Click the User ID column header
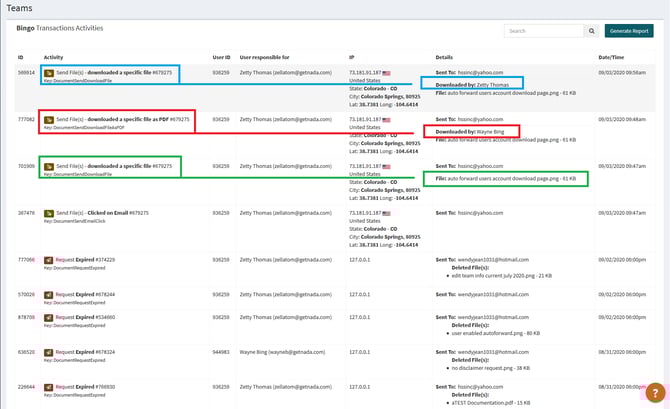This screenshot has width=670, height=409. [x=222, y=58]
